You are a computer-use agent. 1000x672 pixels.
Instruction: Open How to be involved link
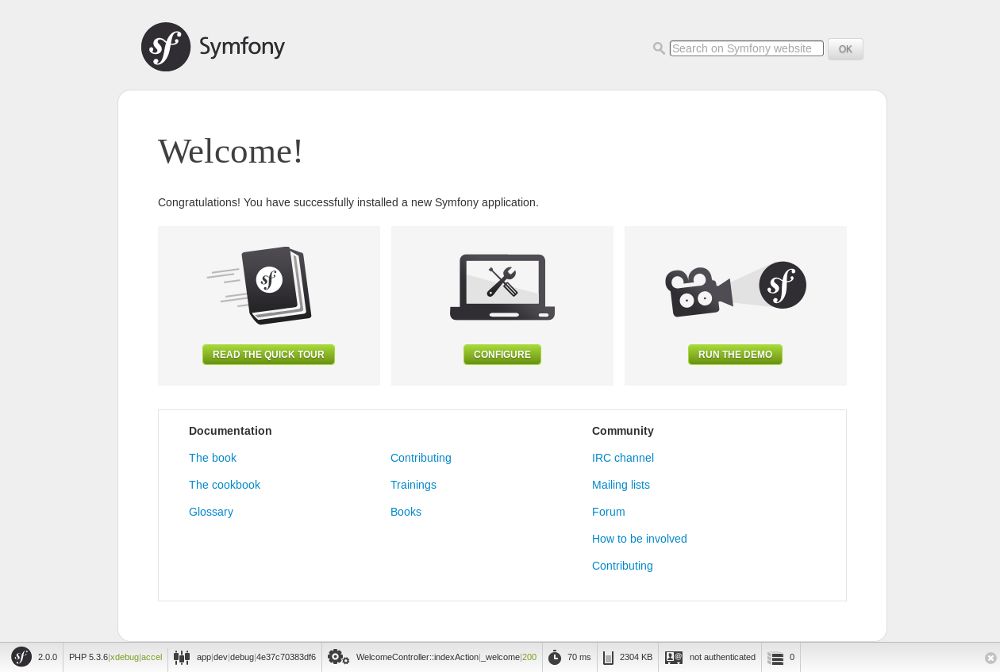(639, 539)
